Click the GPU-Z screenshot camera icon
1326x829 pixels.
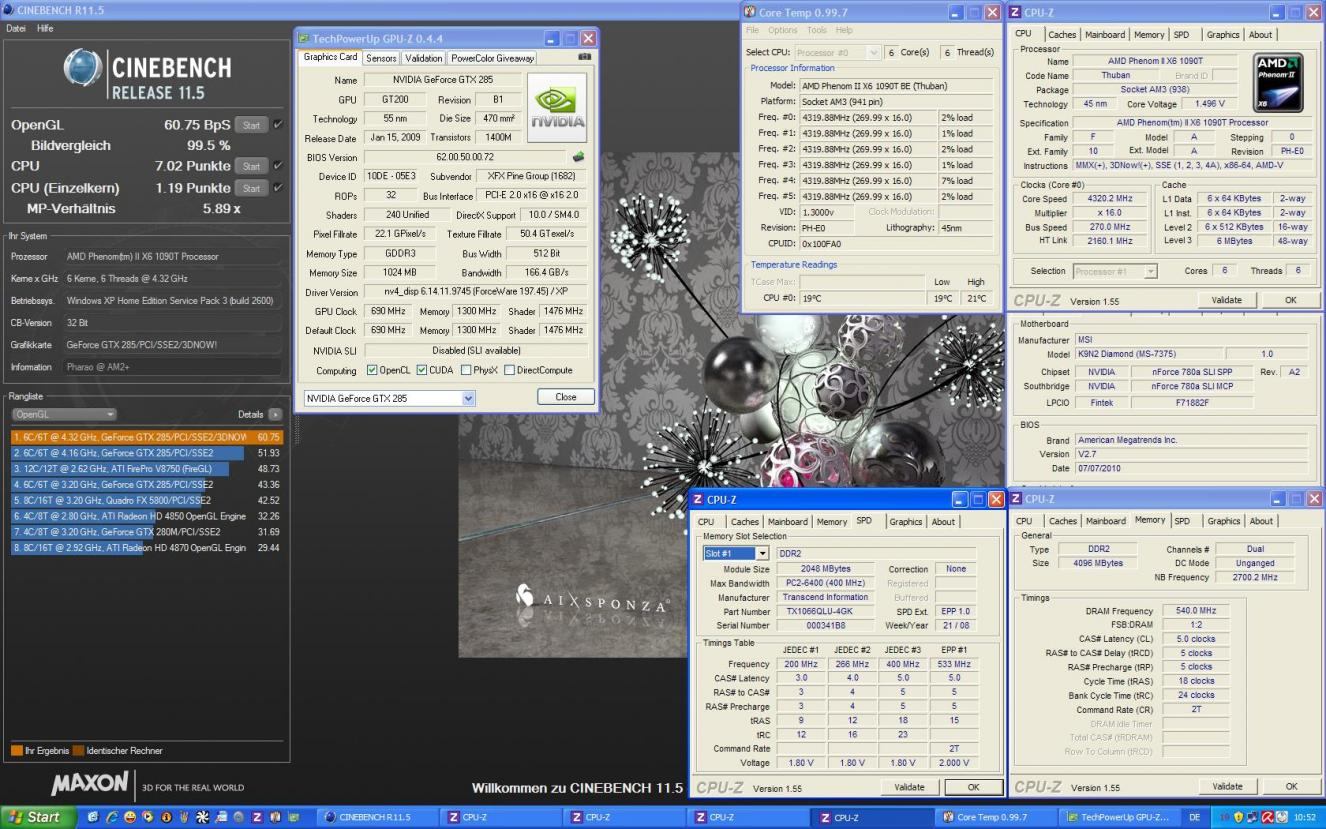[x=584, y=57]
